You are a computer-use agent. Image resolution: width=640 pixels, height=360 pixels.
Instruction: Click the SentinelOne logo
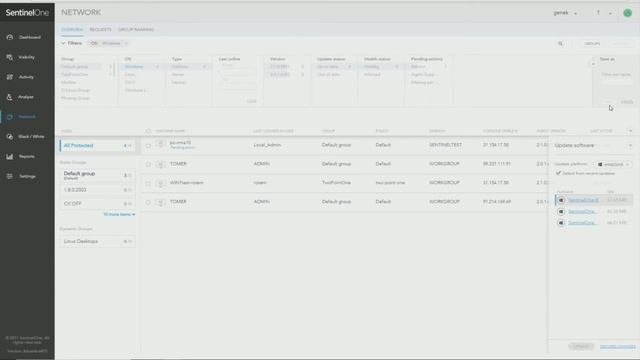(x=27, y=13)
